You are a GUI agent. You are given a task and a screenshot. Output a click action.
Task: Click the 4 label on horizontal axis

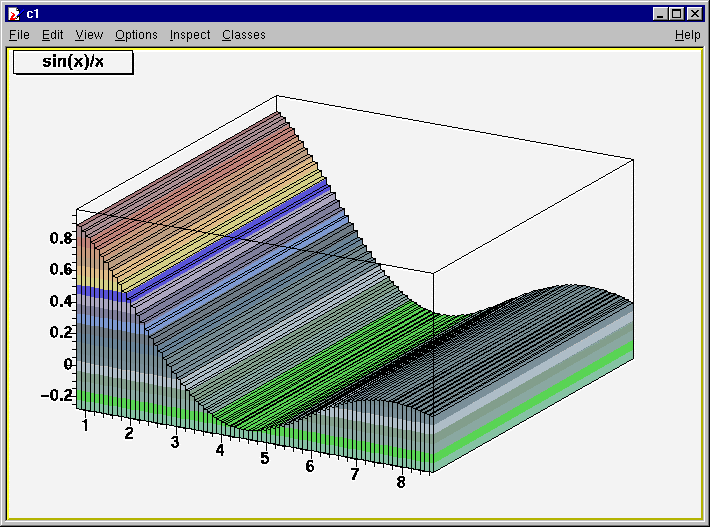220,450
